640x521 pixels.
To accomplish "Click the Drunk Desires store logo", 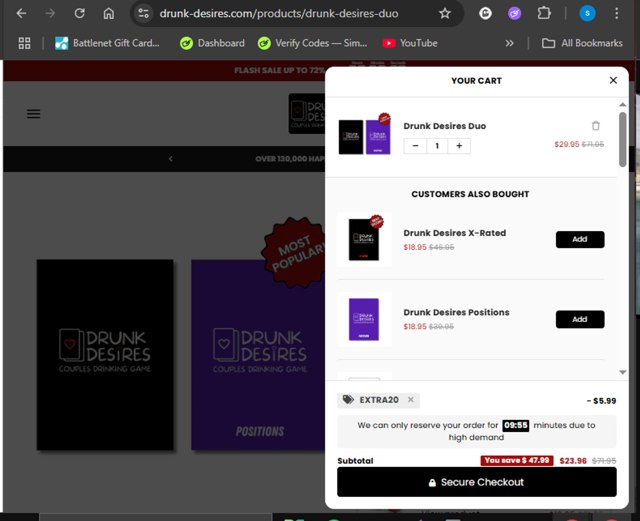I will pos(307,114).
